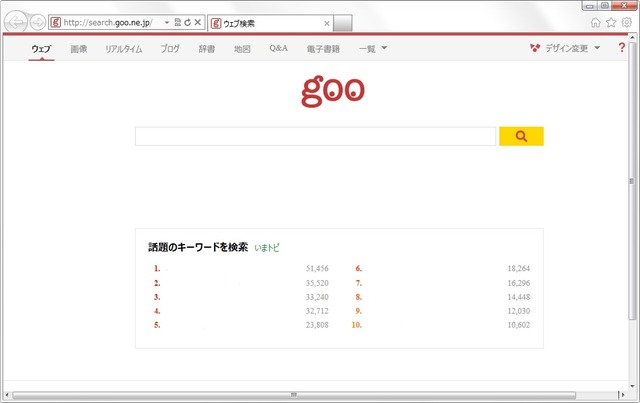
Task: Click the count 51,456 in ranking
Action: click(317, 269)
